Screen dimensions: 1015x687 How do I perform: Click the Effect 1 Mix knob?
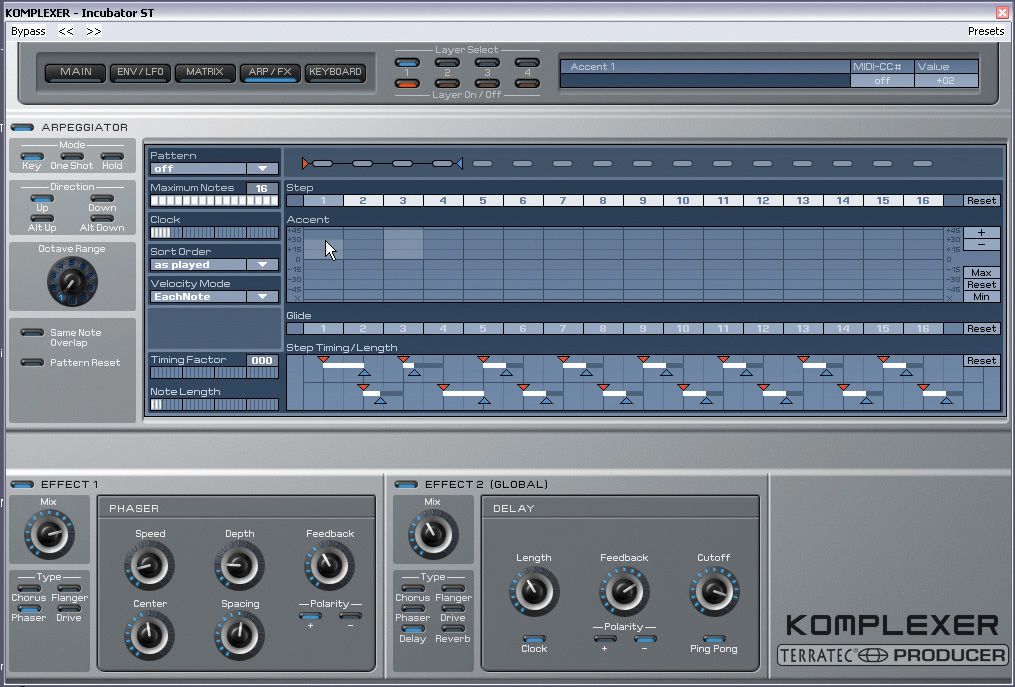pos(49,534)
